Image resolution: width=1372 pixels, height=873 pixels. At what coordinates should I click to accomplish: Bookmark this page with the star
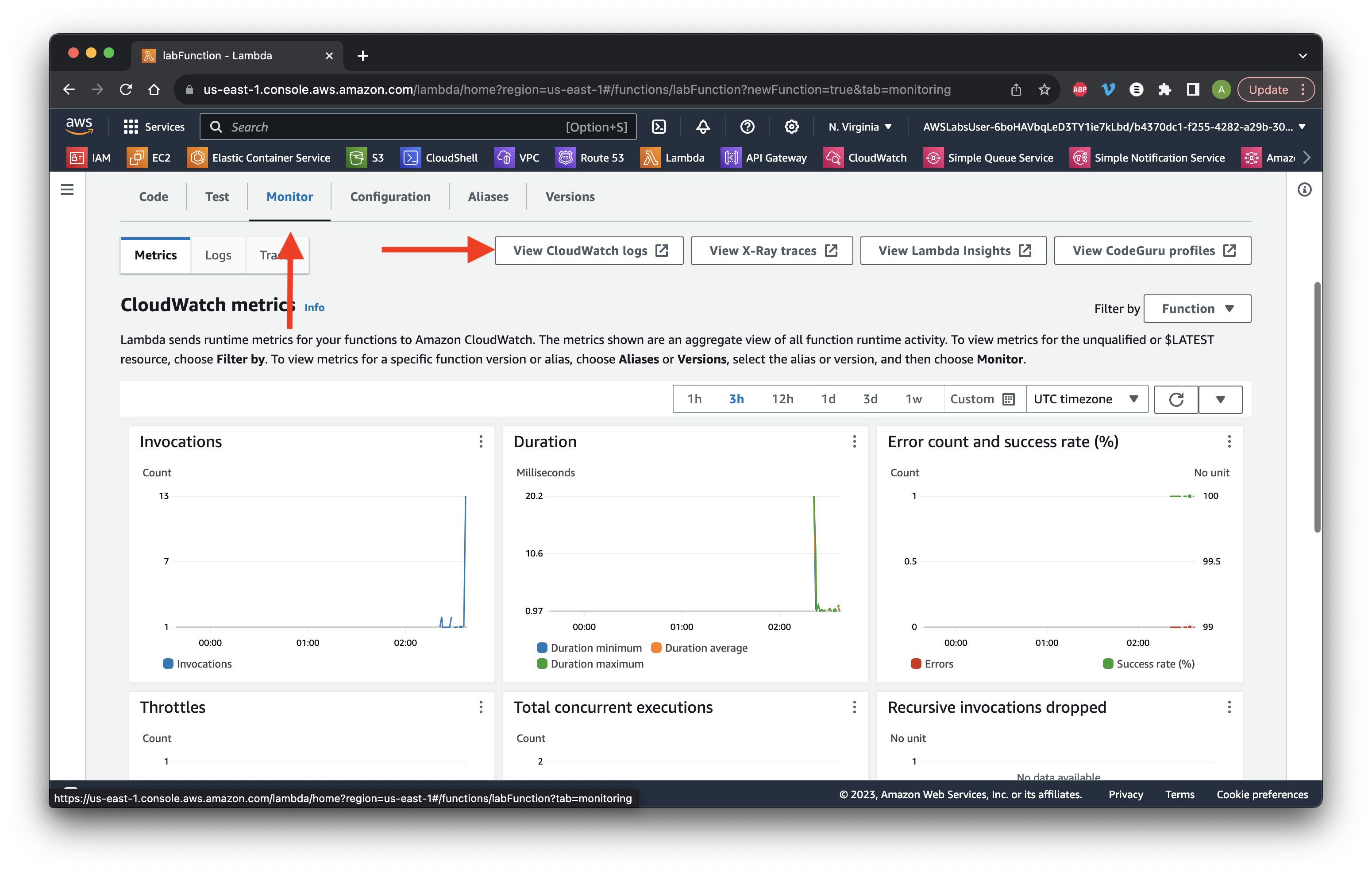pyautogui.click(x=1044, y=89)
